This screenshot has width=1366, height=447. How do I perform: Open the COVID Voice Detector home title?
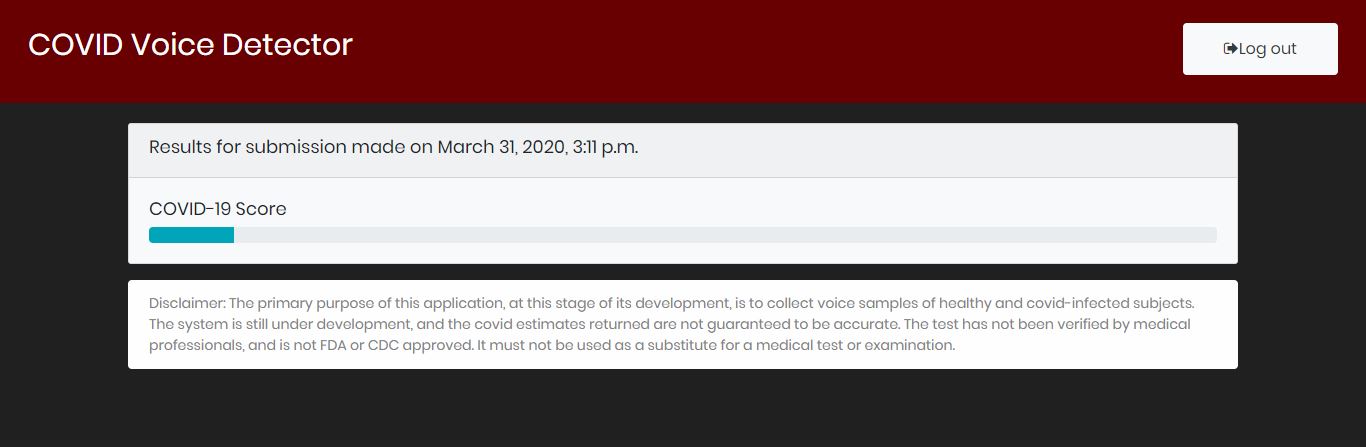(190, 45)
